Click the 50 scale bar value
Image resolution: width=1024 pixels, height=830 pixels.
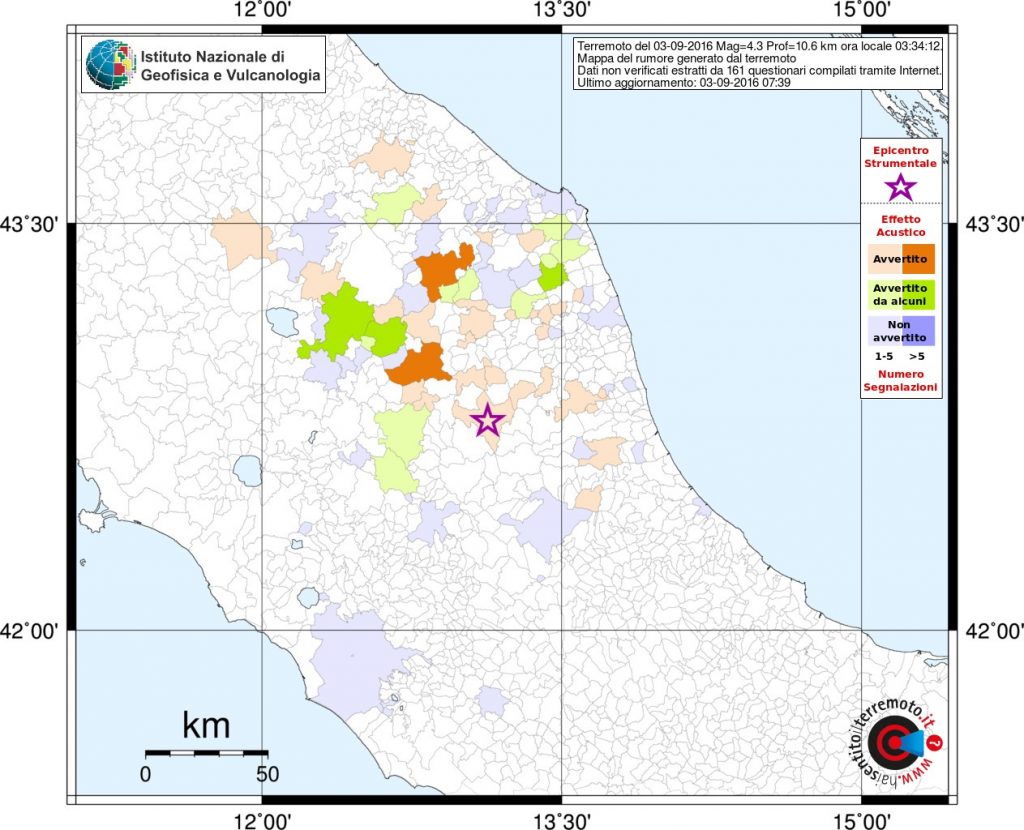point(268,774)
